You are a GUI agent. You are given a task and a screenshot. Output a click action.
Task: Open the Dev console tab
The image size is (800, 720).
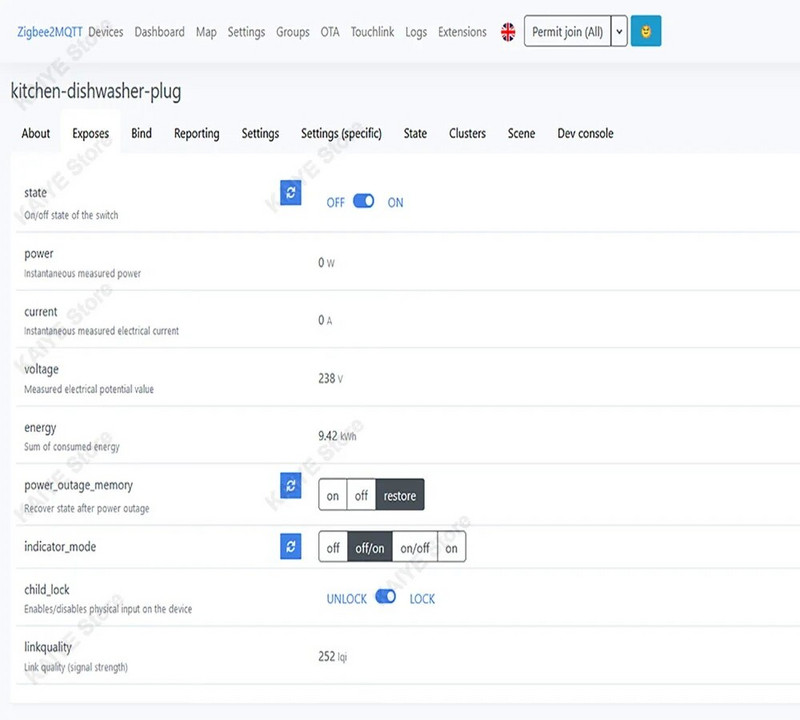585,133
